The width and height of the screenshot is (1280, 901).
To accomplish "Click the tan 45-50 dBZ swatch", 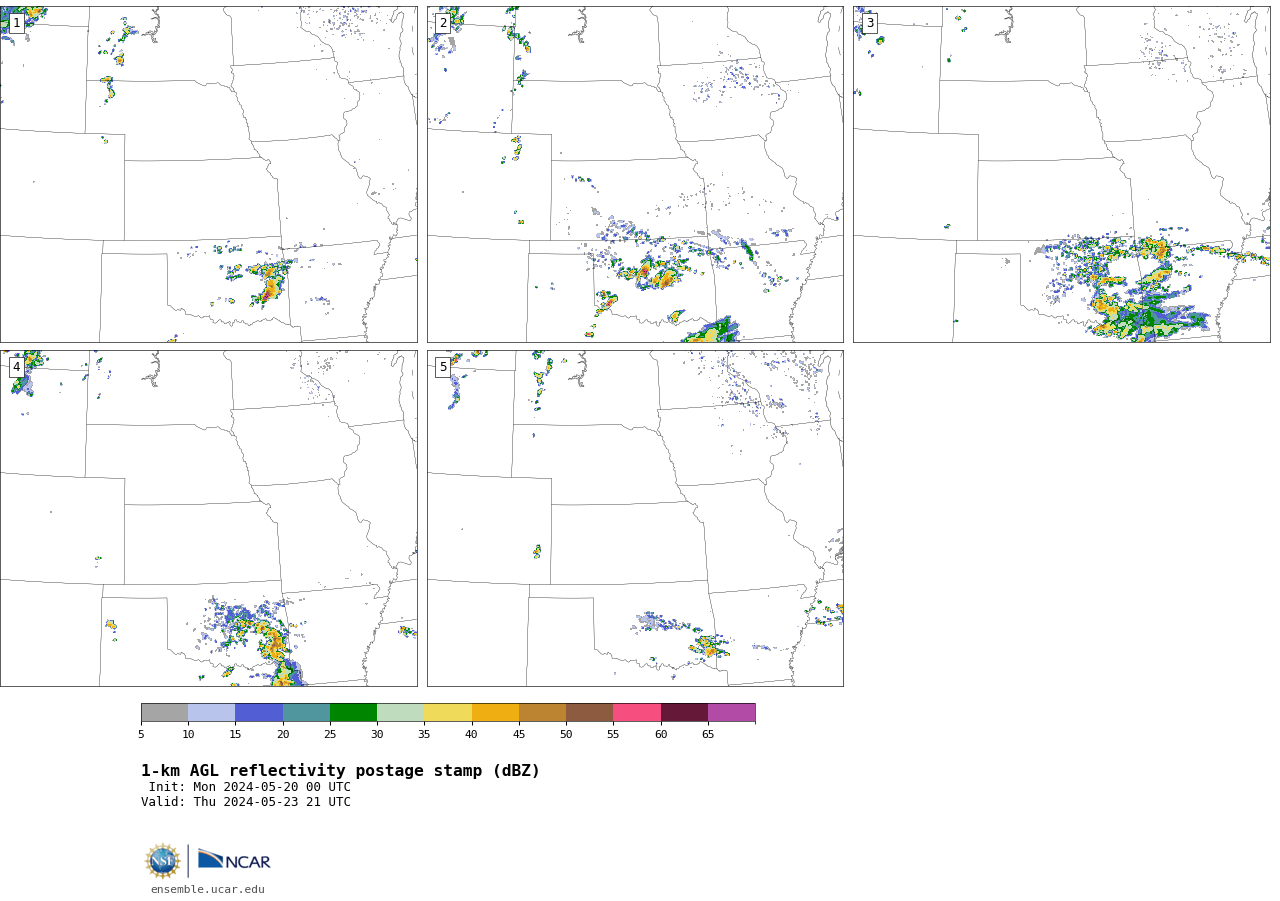I will [x=542, y=713].
